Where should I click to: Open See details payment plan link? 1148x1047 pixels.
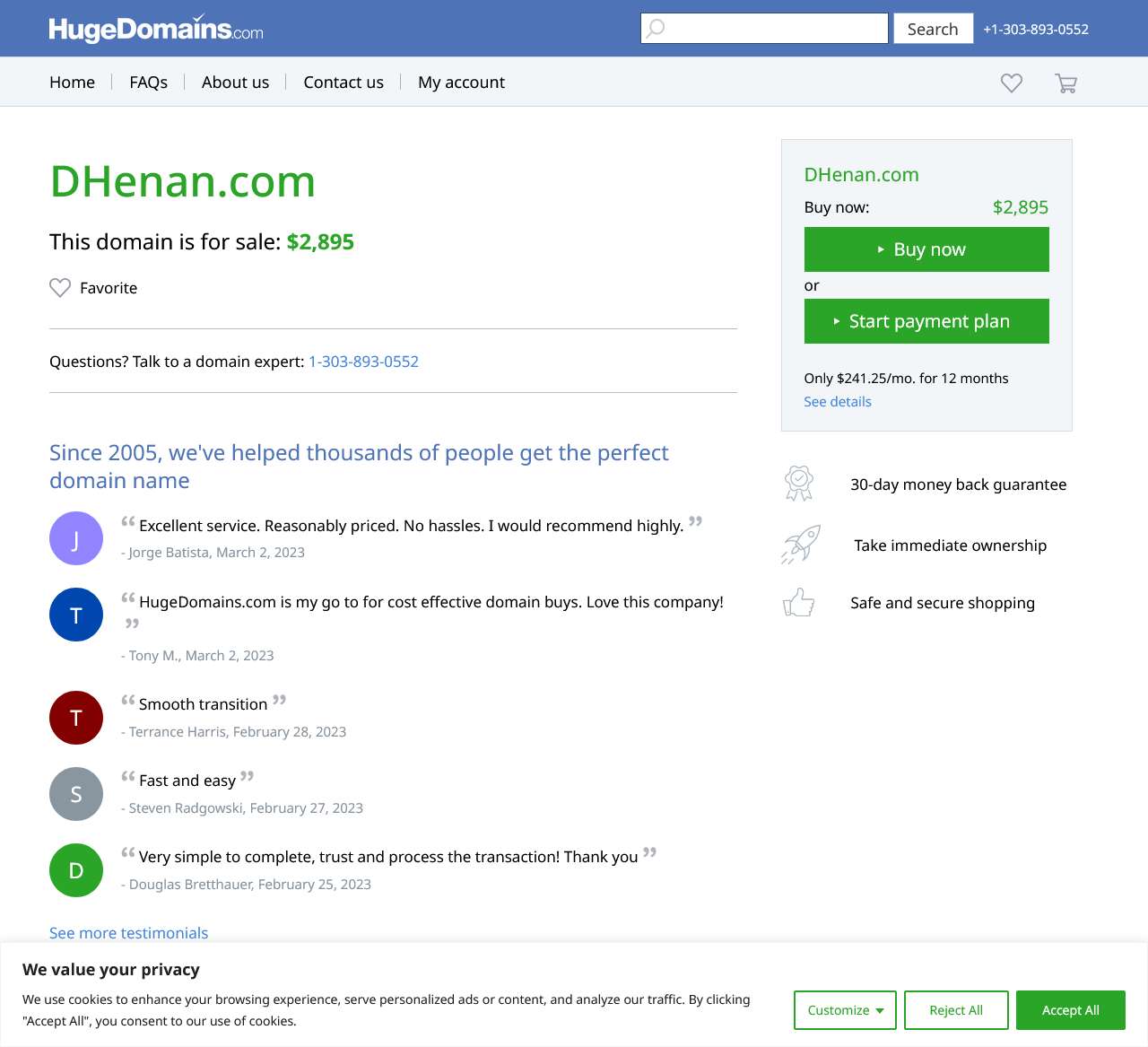pyautogui.click(x=837, y=402)
